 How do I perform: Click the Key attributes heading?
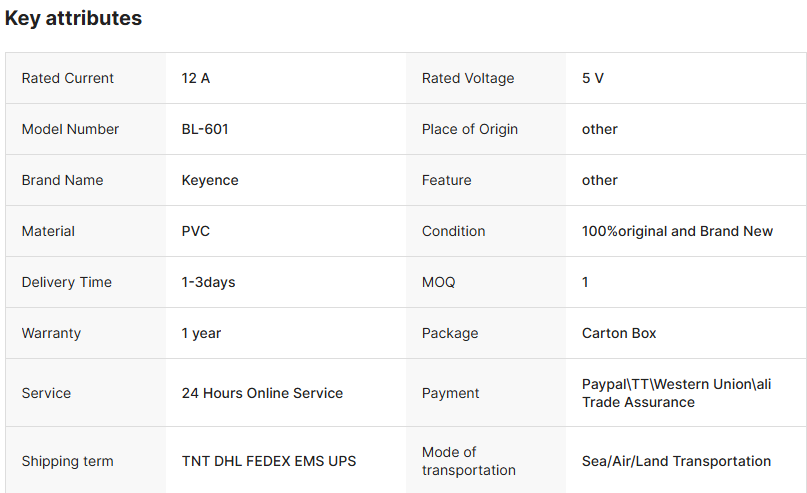pyautogui.click(x=73, y=18)
